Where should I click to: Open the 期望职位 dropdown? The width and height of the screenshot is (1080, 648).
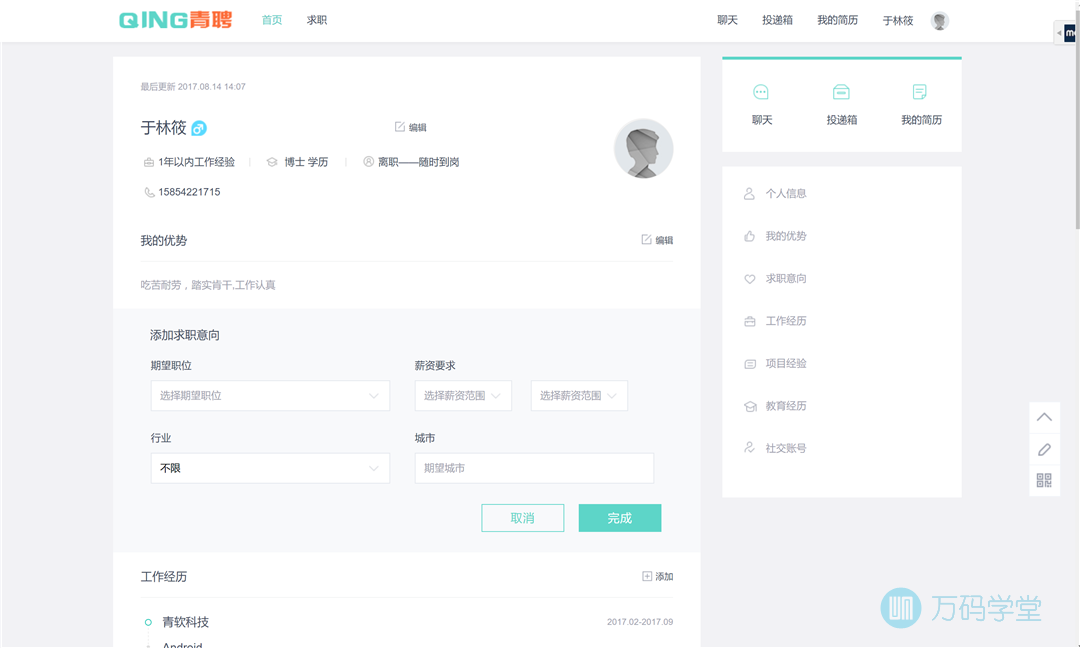click(270, 396)
